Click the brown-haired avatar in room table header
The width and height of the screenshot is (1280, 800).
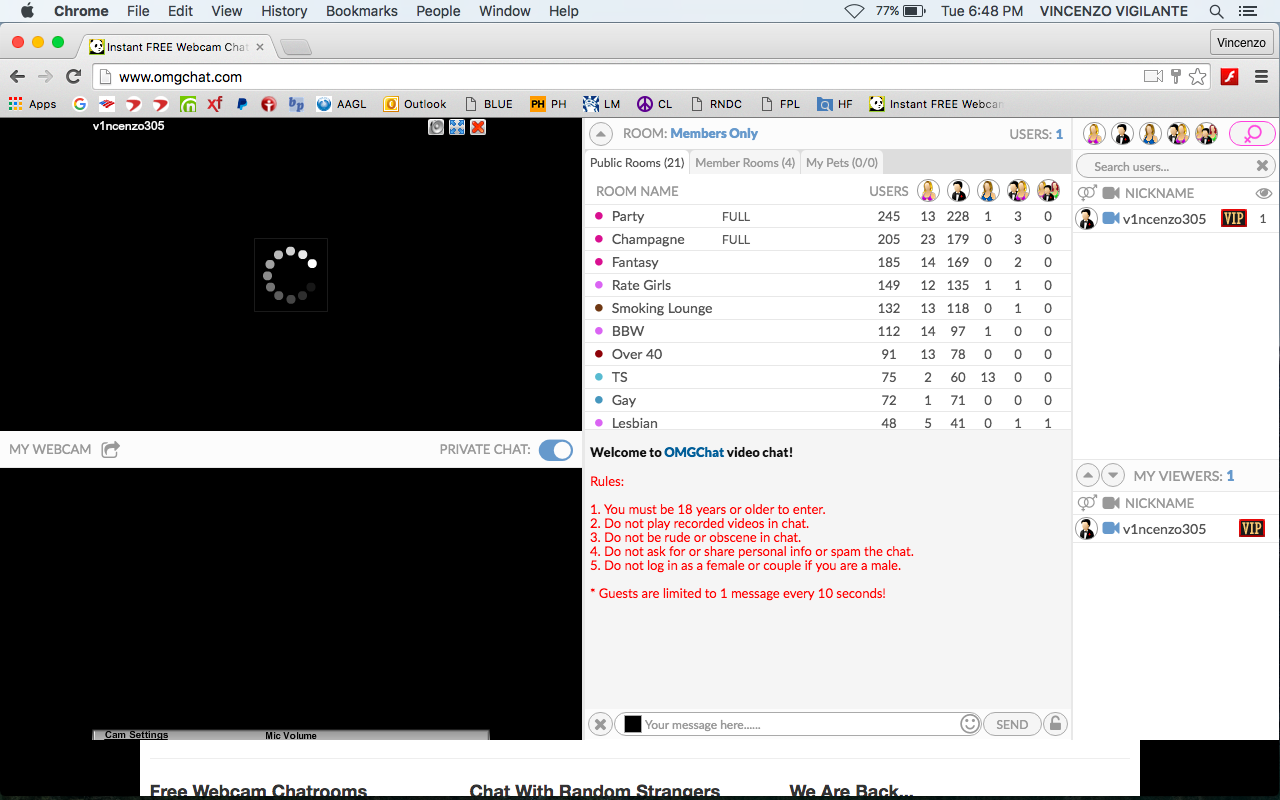(989, 191)
